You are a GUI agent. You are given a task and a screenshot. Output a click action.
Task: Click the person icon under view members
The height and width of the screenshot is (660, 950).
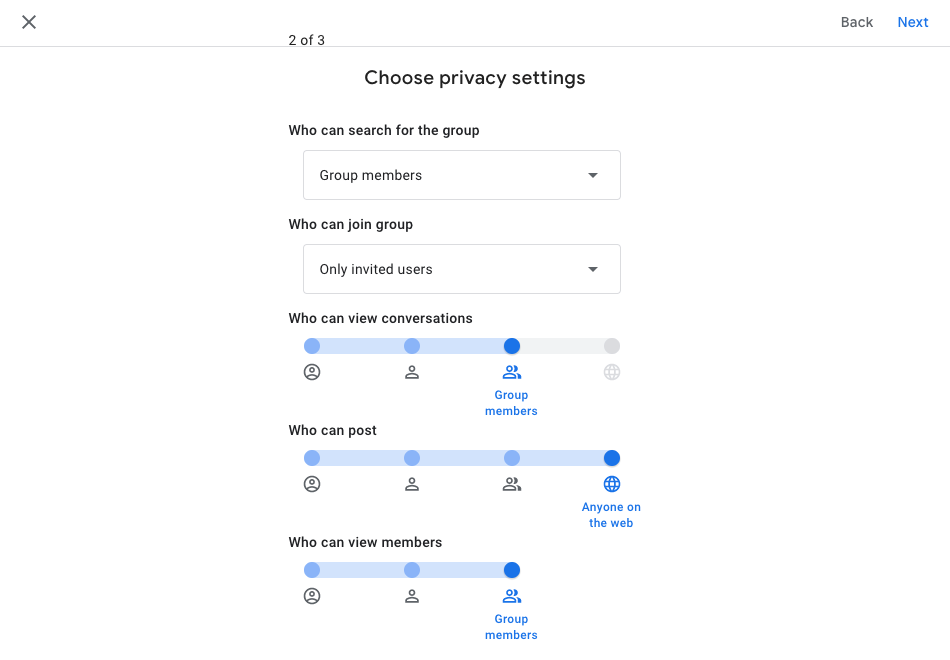pyautogui.click(x=412, y=596)
